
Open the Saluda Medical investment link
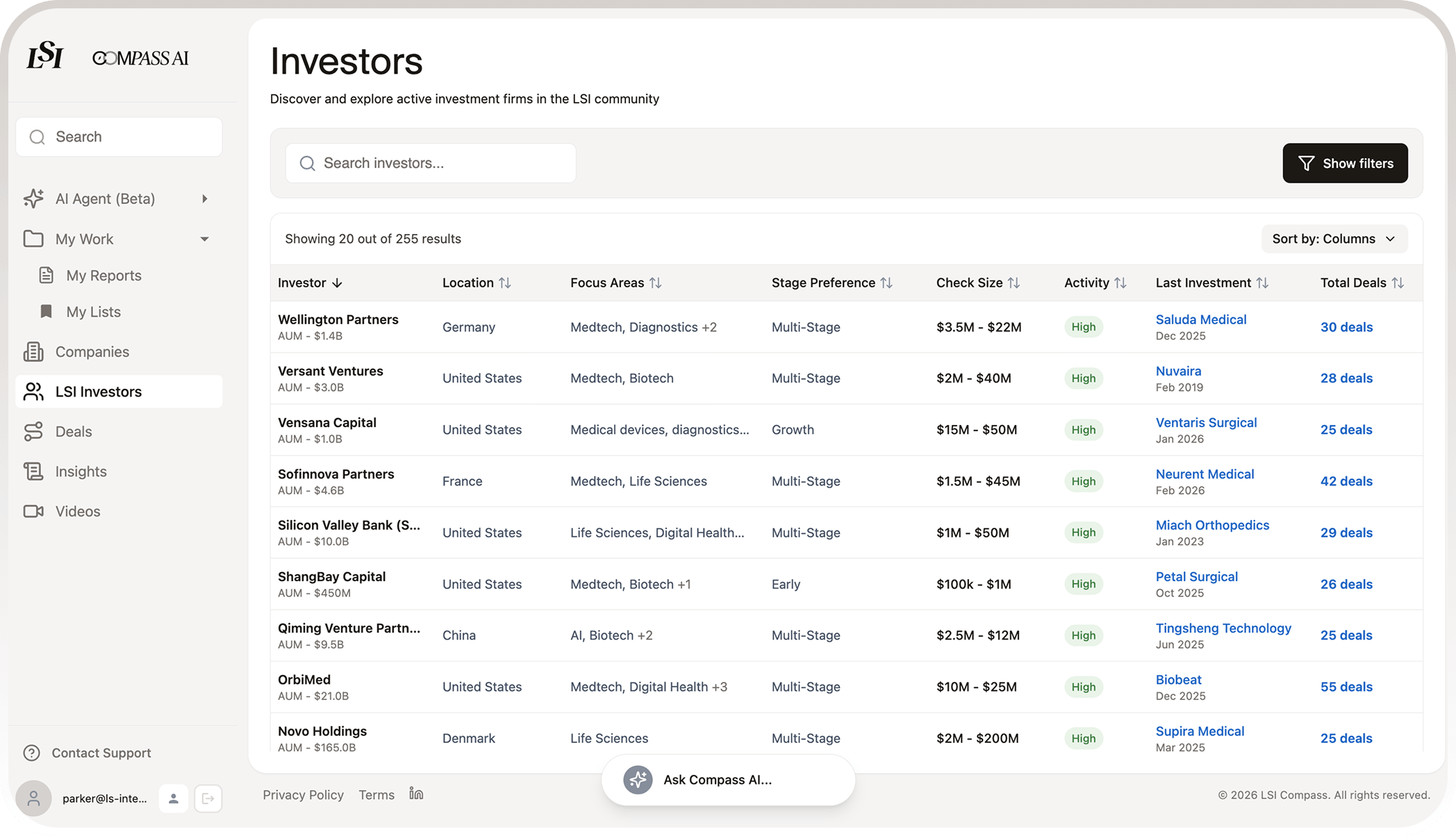(x=1200, y=319)
